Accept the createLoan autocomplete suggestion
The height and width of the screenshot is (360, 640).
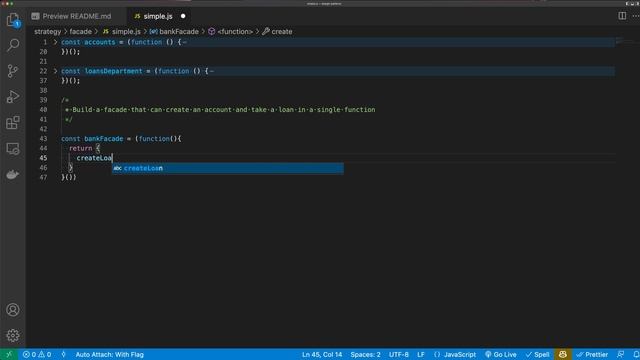[228, 168]
